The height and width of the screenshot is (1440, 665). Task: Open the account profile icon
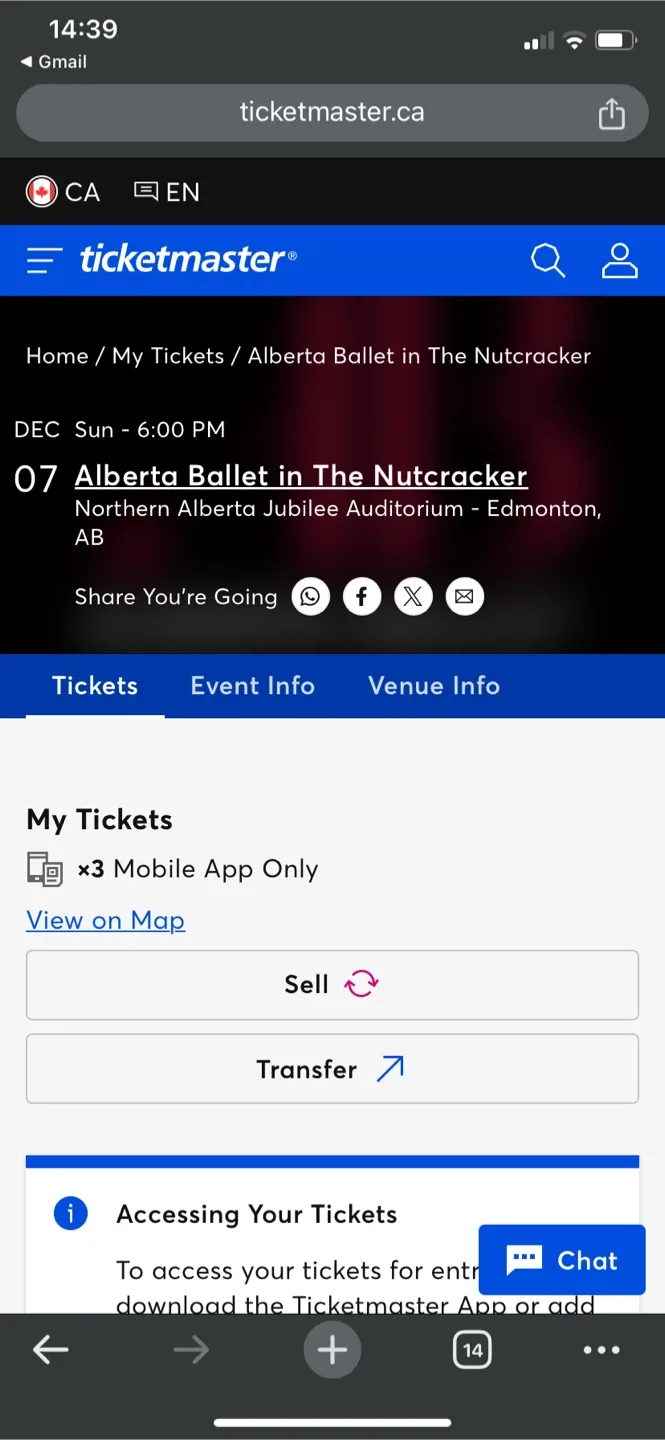(619, 260)
